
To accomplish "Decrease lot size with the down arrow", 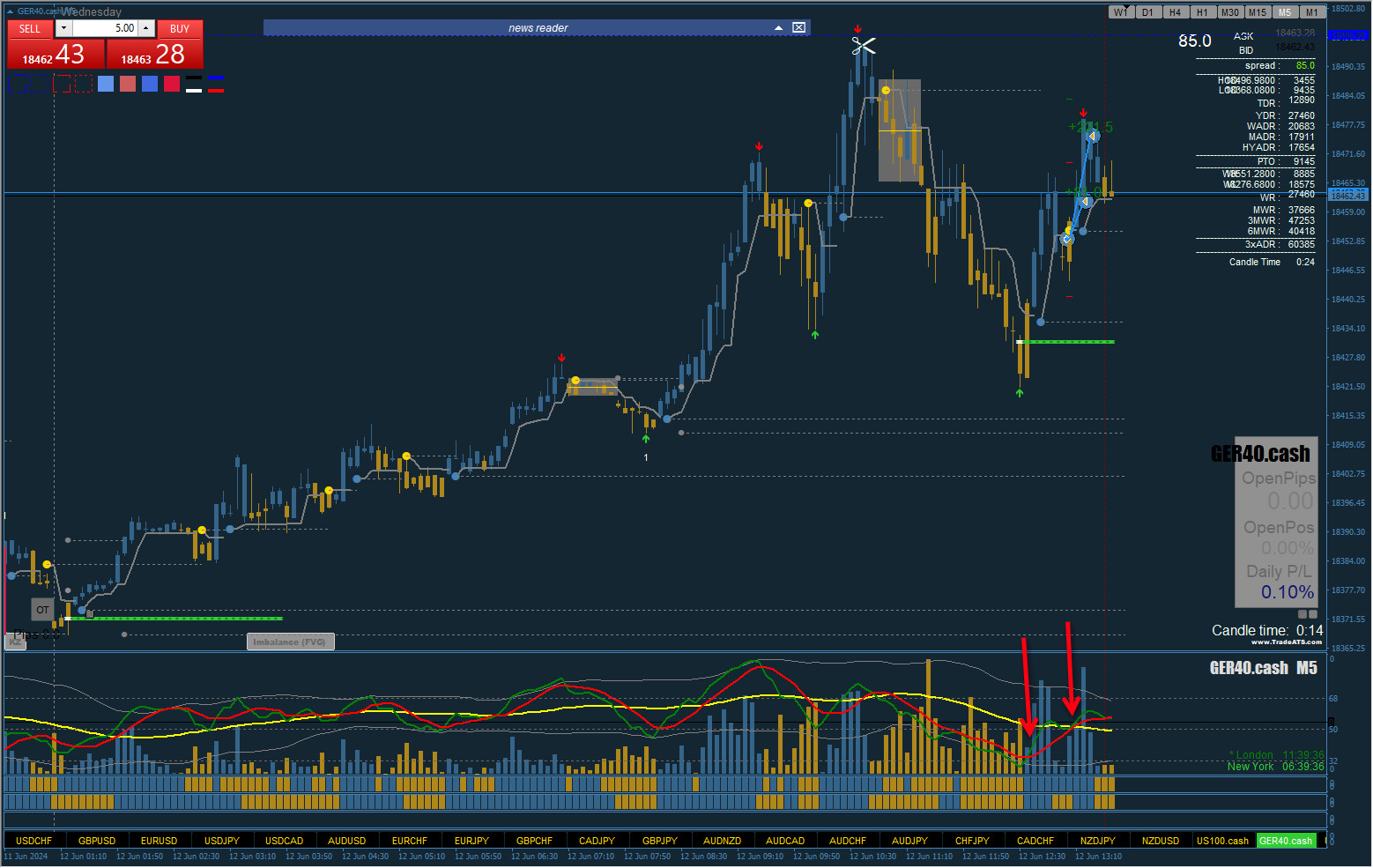I will pos(63,28).
